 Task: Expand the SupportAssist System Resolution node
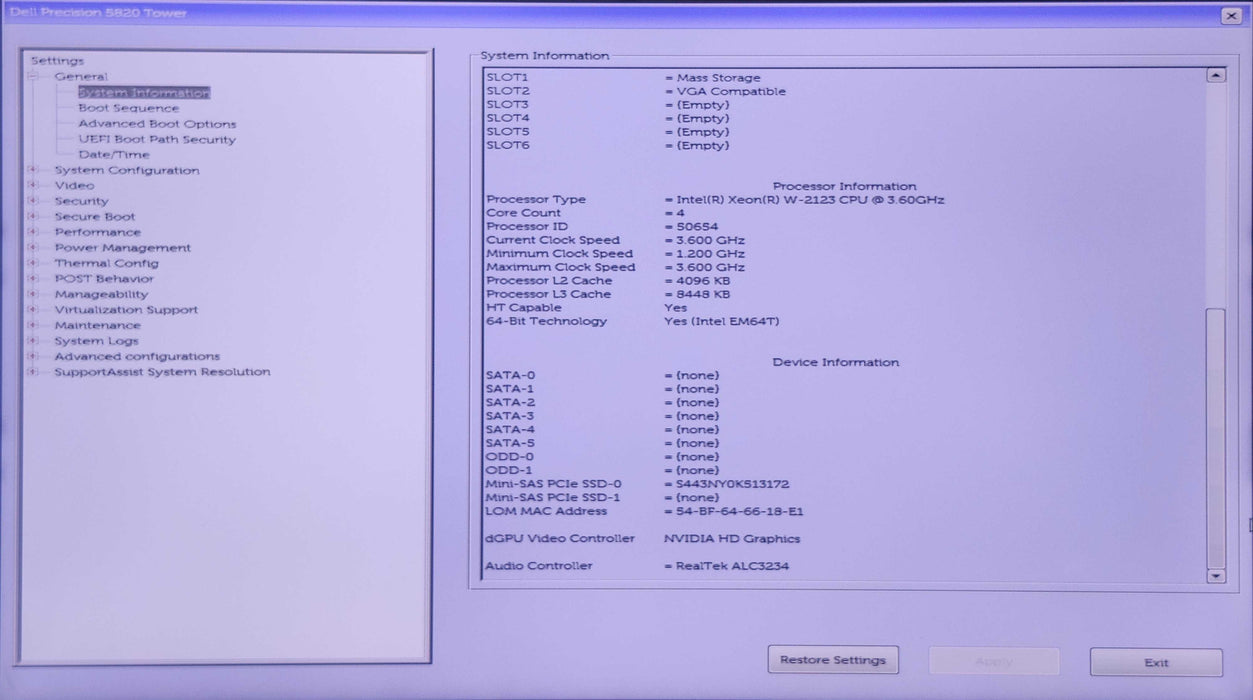(x=33, y=372)
